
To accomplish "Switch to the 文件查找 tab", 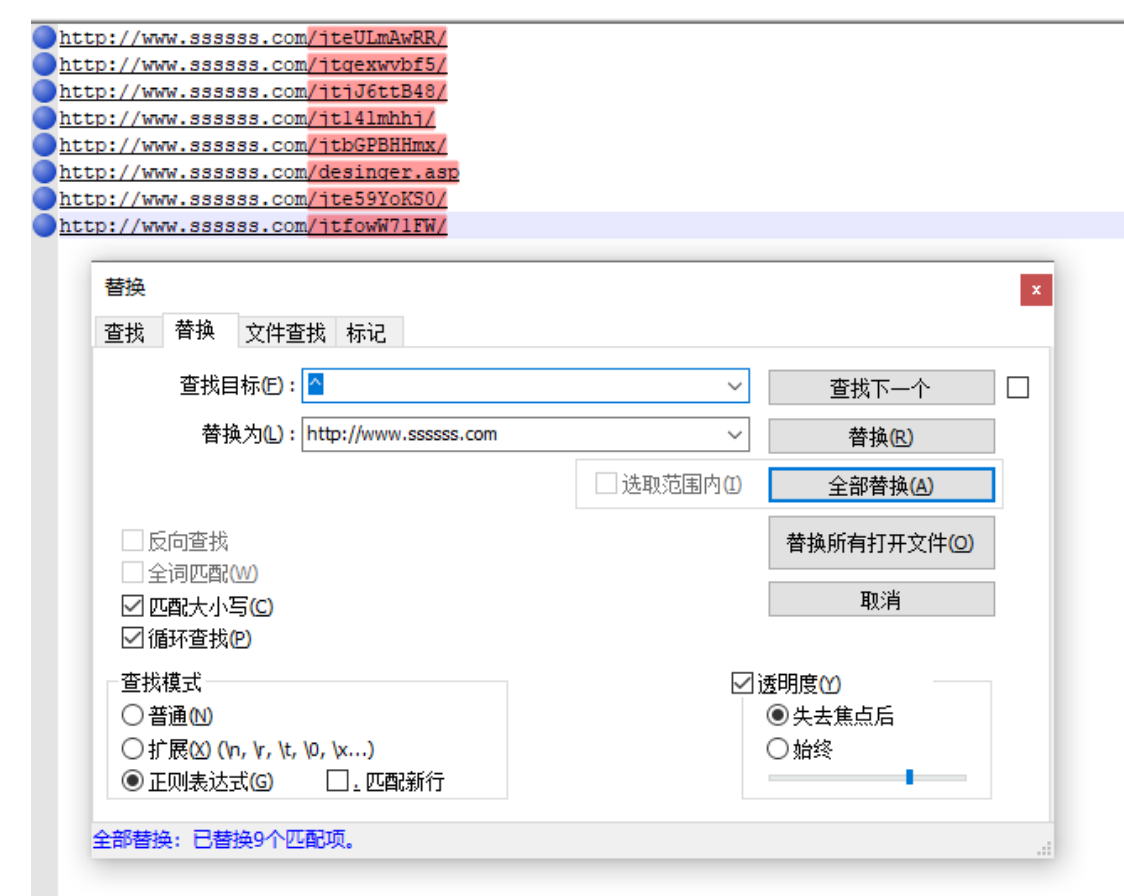I will point(284,333).
